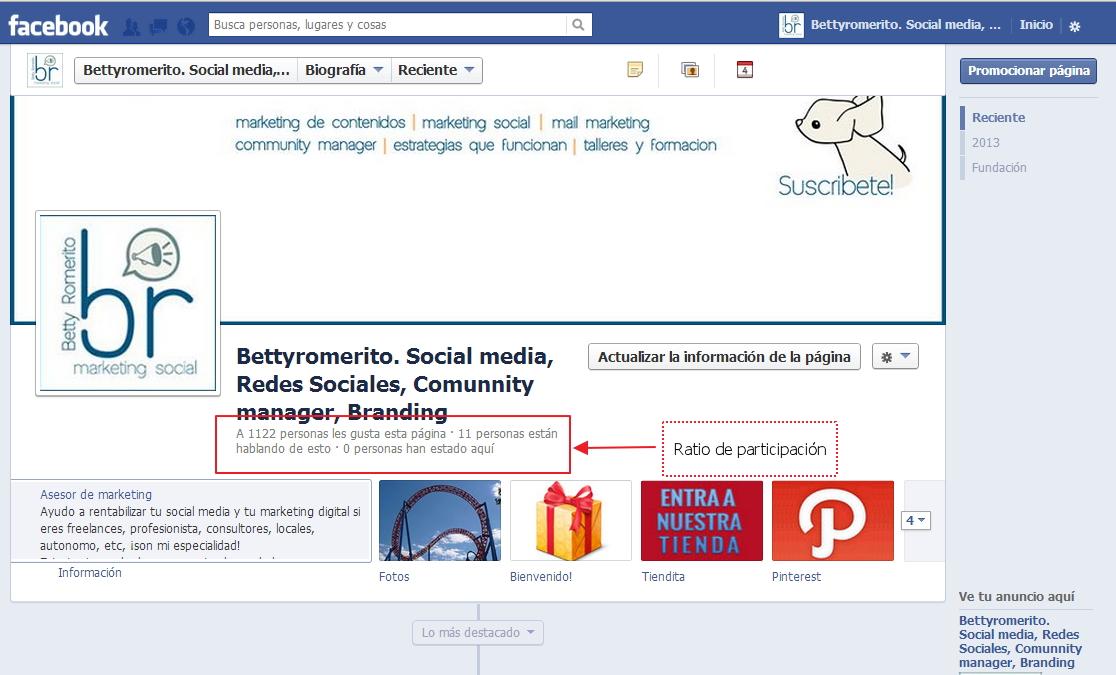Click the Ayudo a rentabilizar description text
This screenshot has height=675, width=1116.
[200, 528]
